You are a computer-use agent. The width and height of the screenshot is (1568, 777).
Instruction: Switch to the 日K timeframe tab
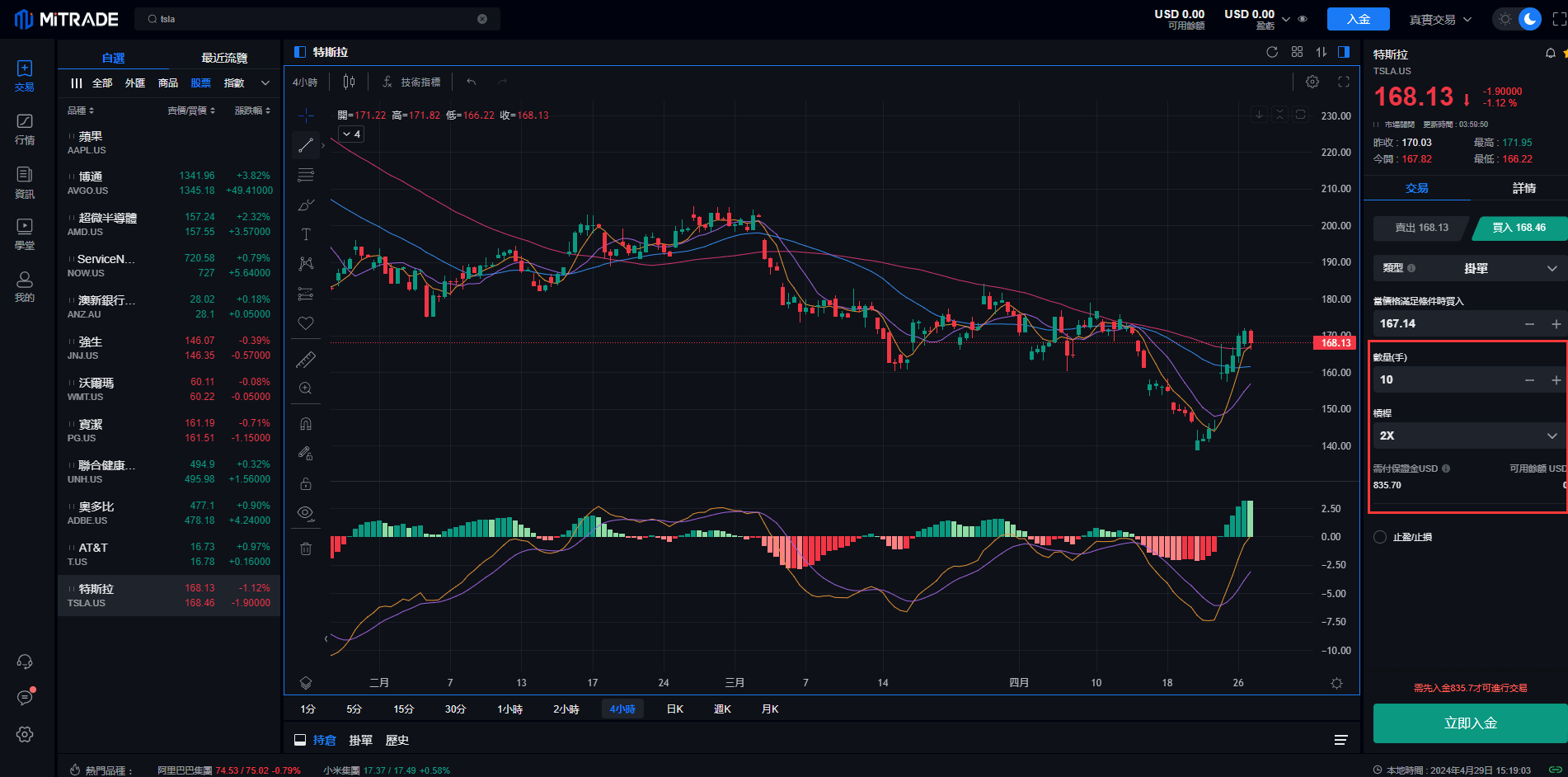(674, 709)
